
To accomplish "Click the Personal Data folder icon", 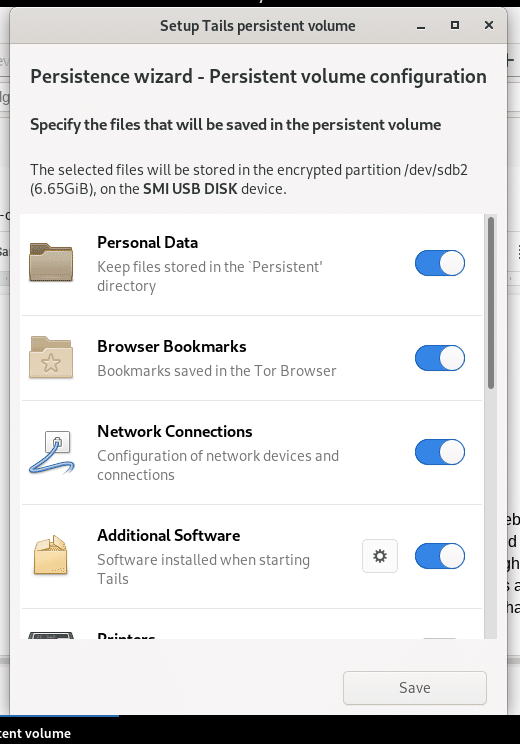I will pos(51,262).
